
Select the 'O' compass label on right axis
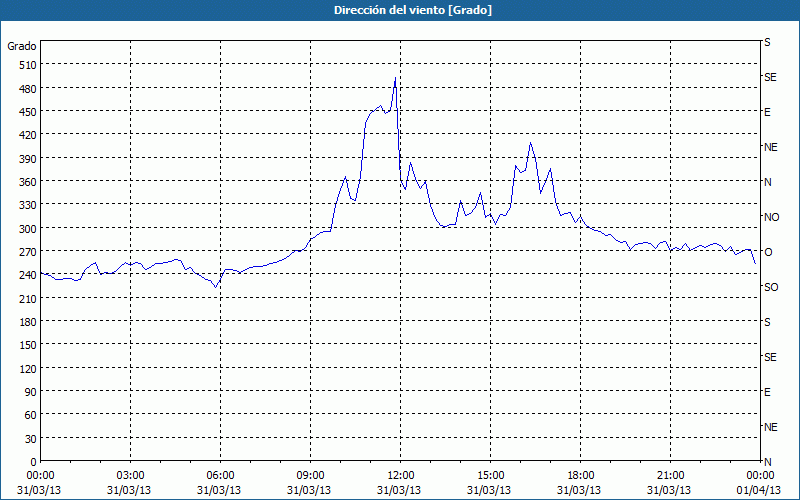click(768, 252)
